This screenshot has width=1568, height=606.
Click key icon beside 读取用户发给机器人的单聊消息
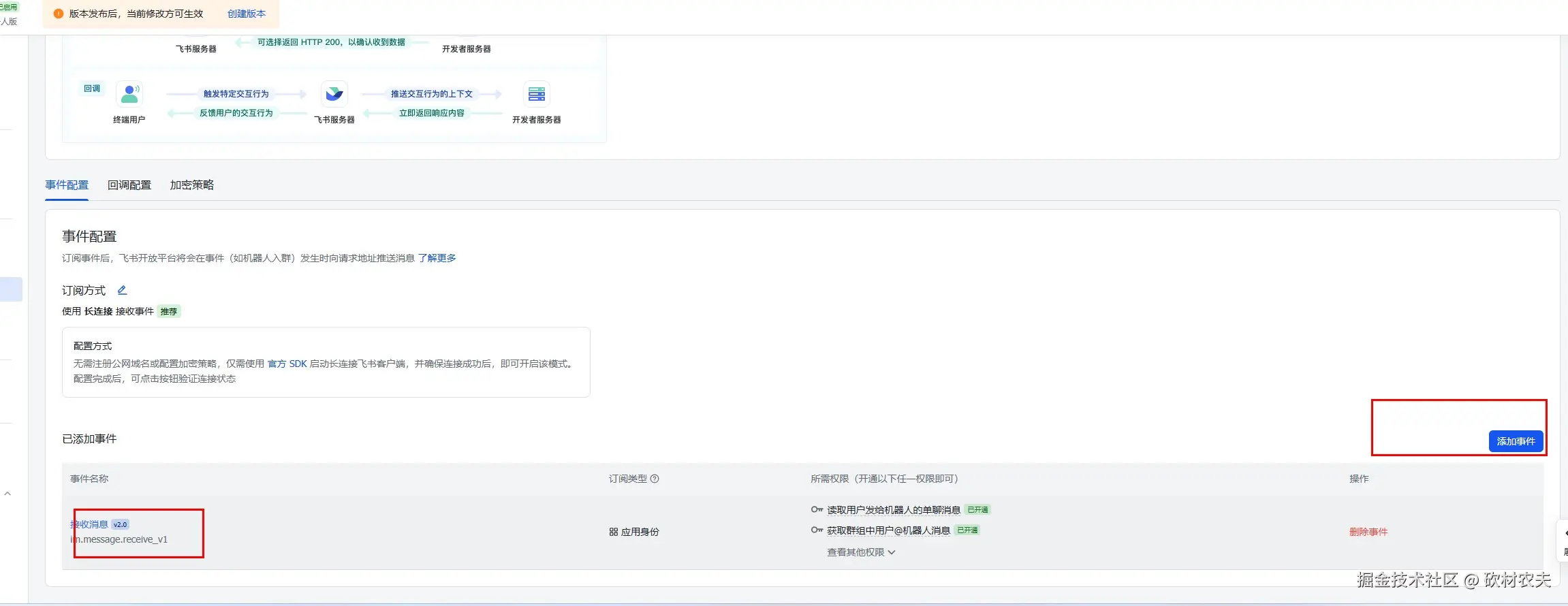pos(817,509)
